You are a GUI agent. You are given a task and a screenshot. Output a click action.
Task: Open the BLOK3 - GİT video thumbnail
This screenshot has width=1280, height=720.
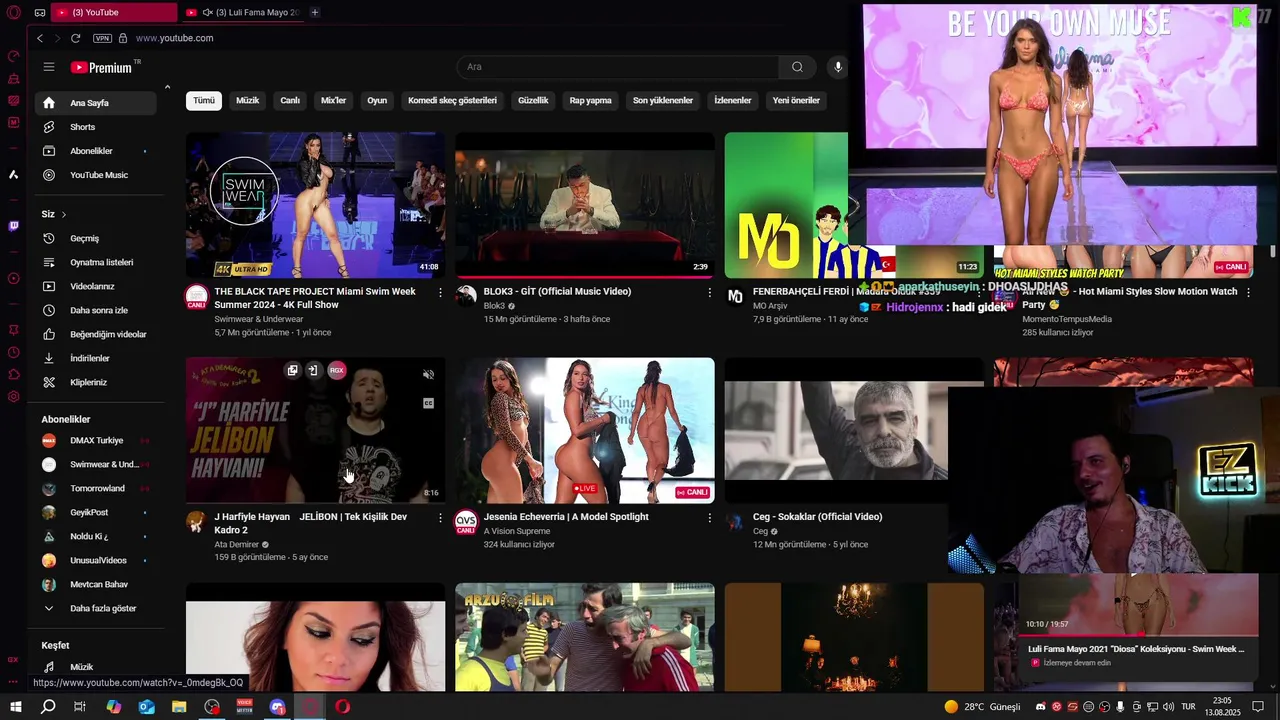point(585,205)
